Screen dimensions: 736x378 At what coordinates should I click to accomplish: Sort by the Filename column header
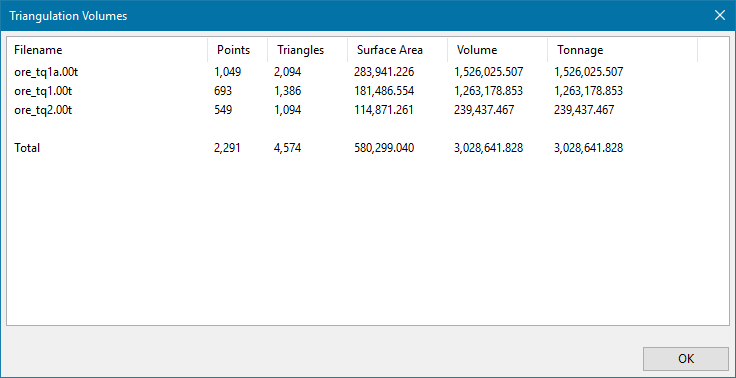pyautogui.click(x=107, y=50)
